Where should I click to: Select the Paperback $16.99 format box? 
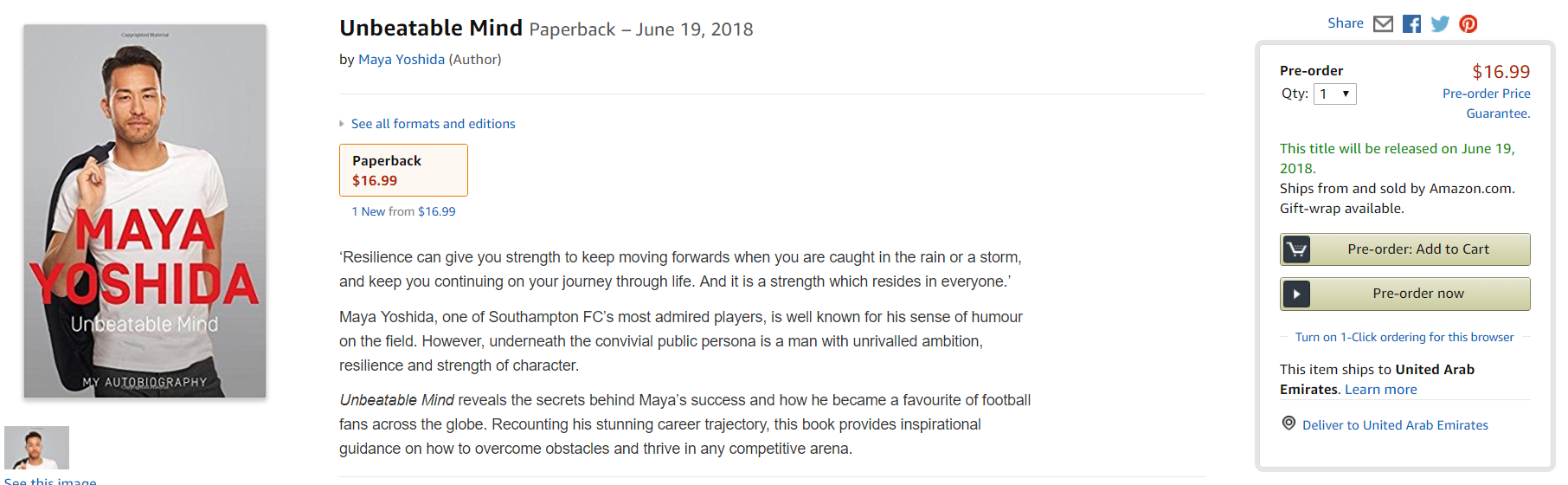click(403, 171)
